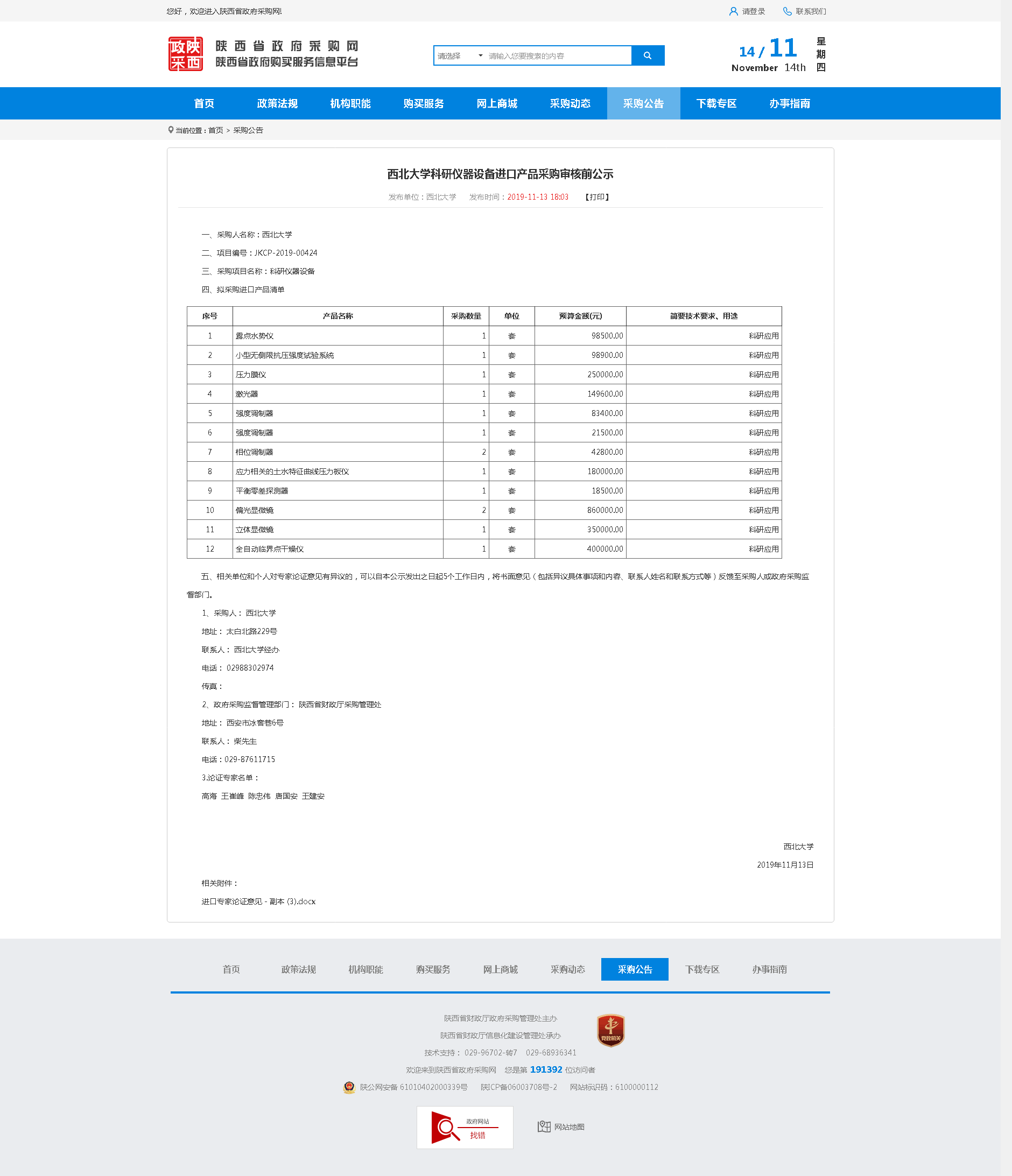Open 网上商城 in the top navigation bar
Screen dimensions: 1012x1176
pos(497,103)
